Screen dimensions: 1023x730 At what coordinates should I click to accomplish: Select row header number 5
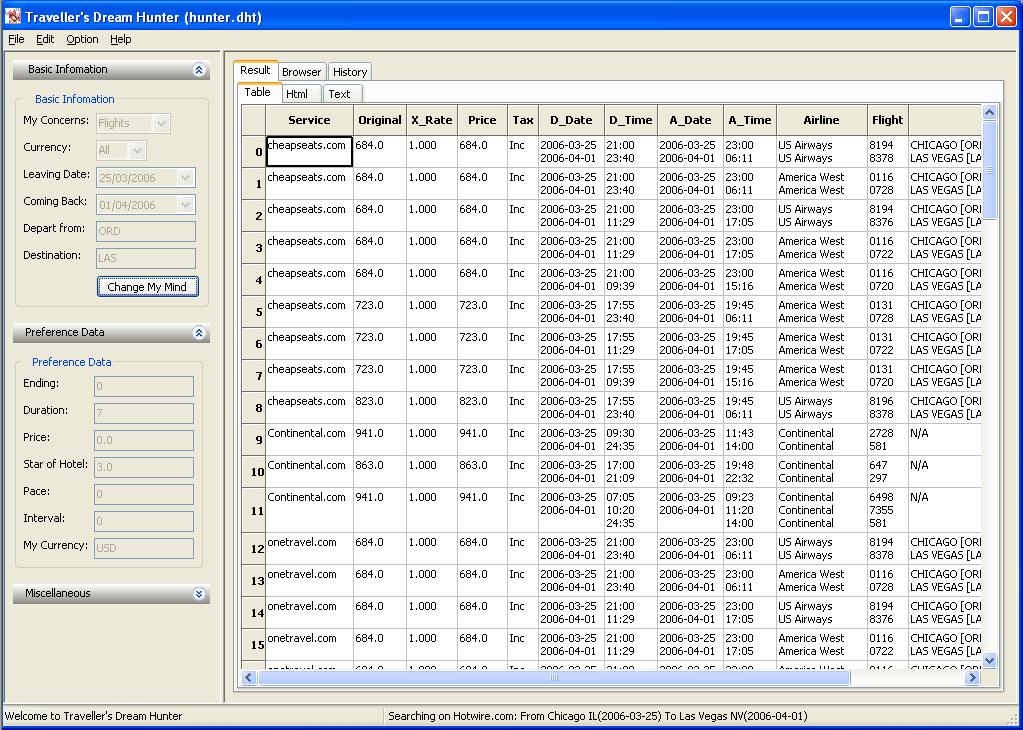254,312
